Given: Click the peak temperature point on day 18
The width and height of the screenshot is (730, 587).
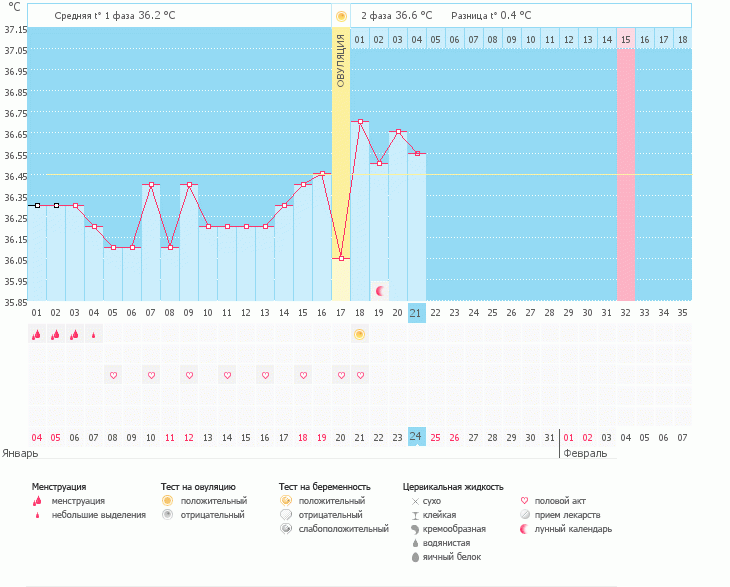Looking at the screenshot, I should [x=360, y=122].
